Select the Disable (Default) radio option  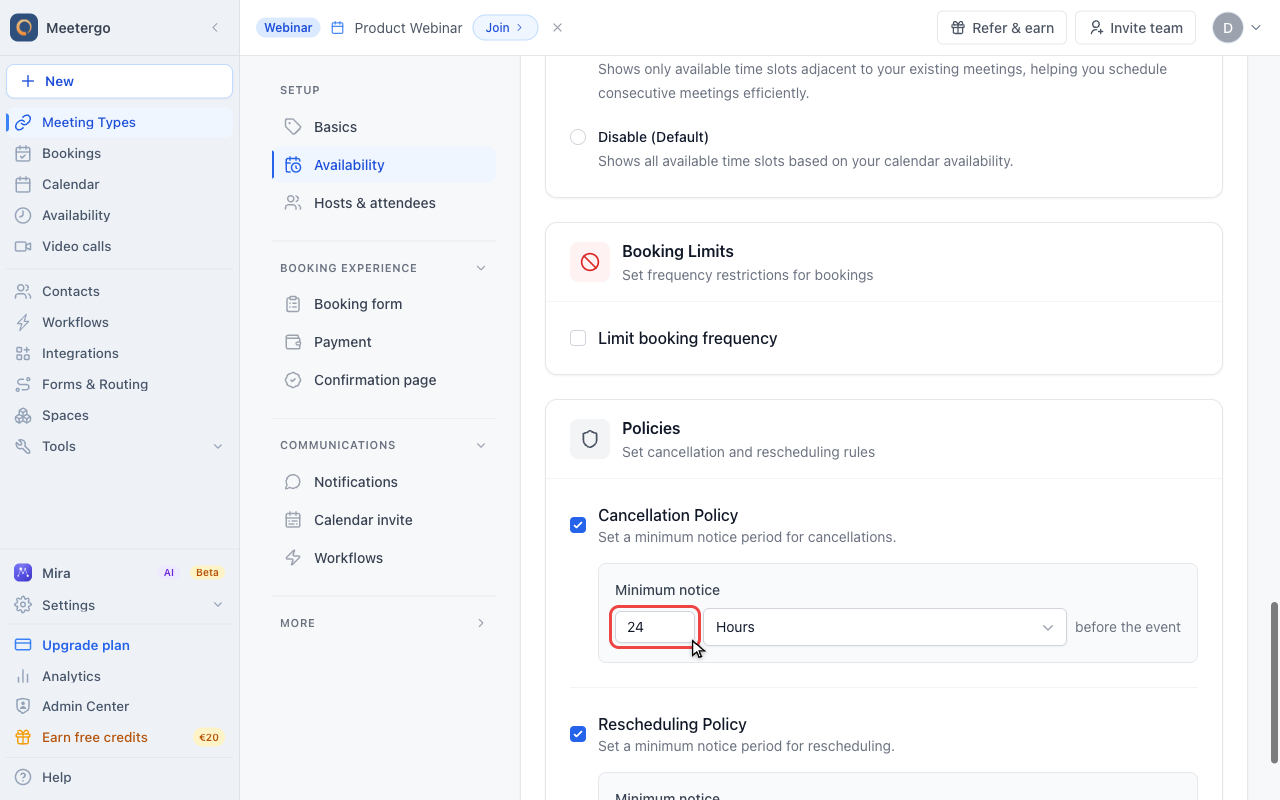click(578, 137)
